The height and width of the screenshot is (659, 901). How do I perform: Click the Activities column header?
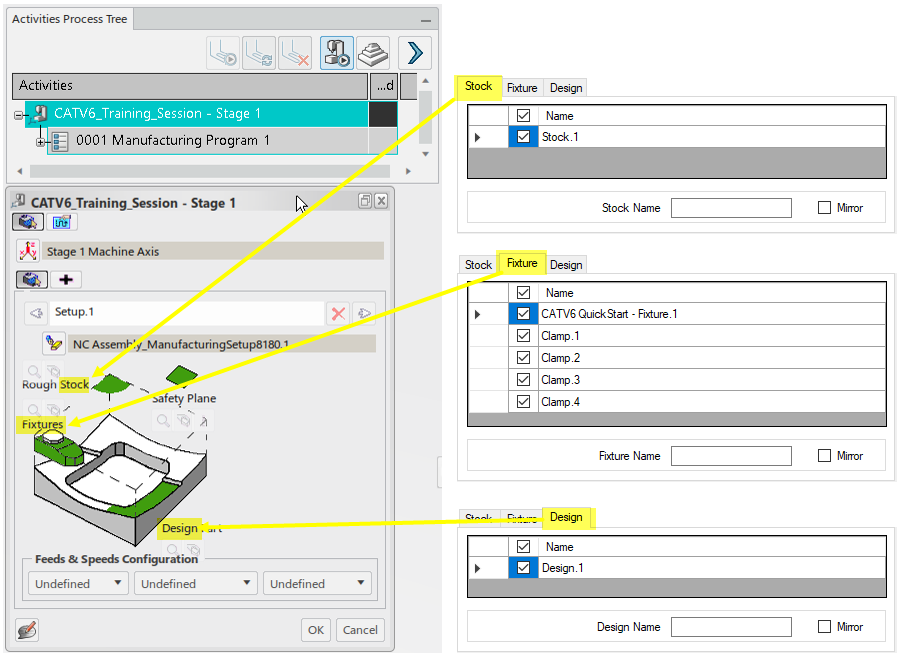tap(190, 86)
